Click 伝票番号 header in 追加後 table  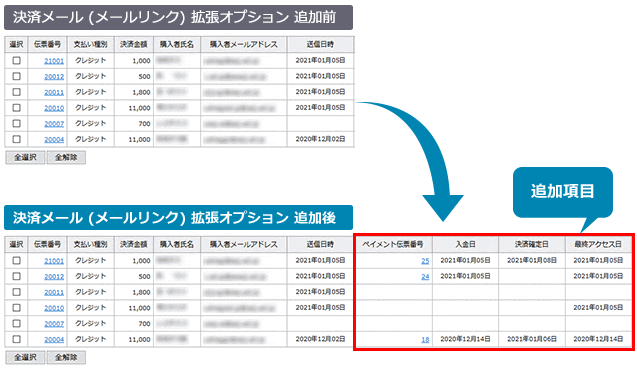pyautogui.click(x=48, y=244)
